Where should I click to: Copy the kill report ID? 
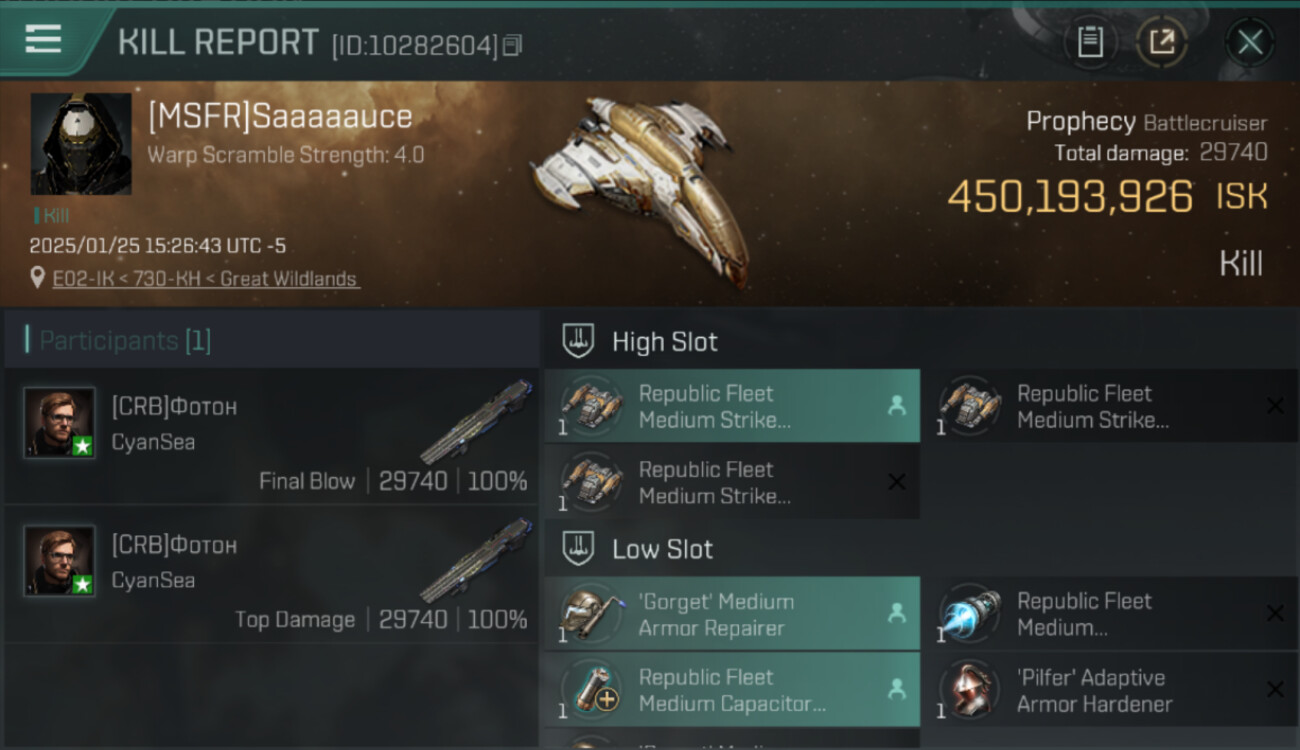511,45
